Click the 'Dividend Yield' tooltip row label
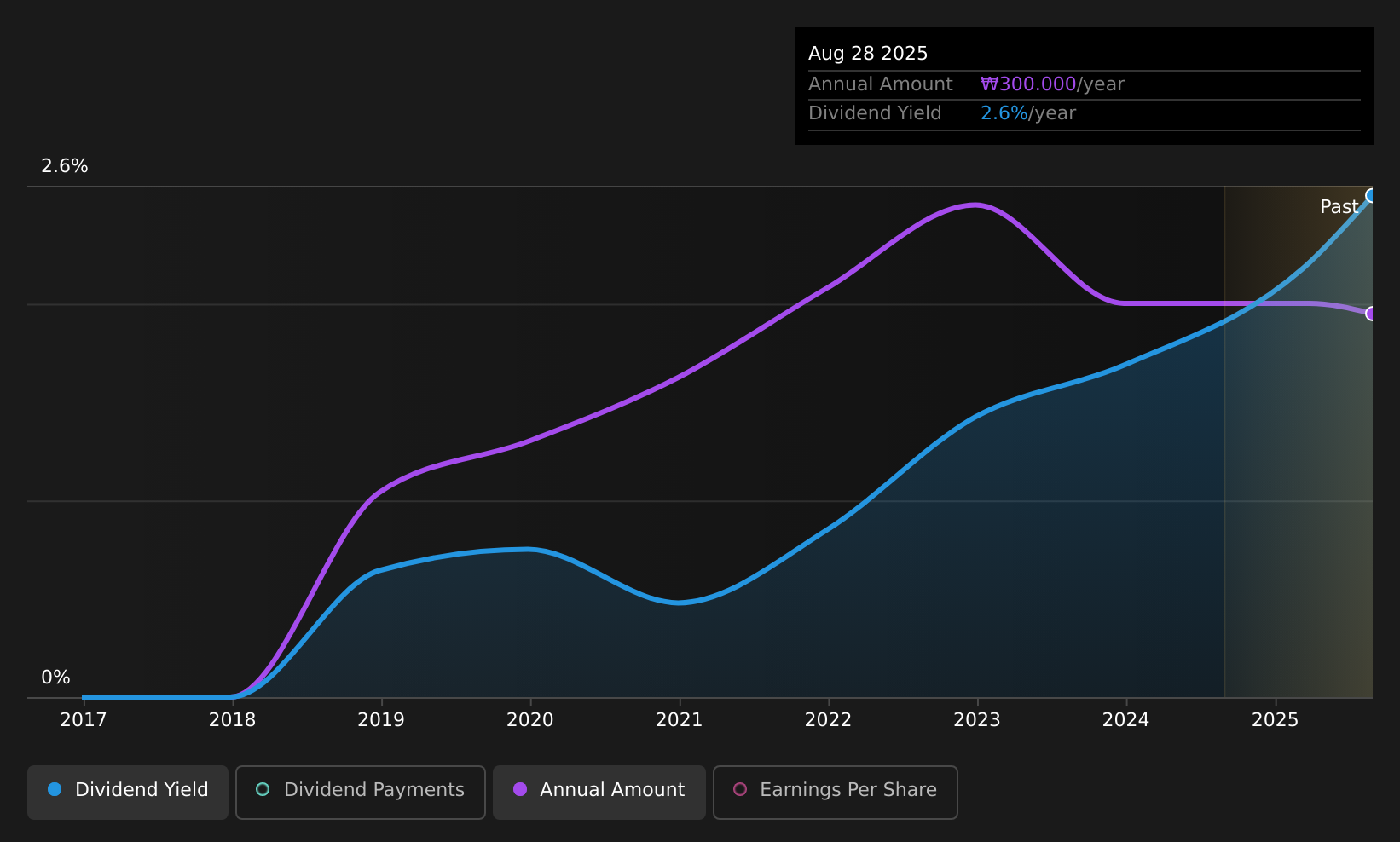This screenshot has width=1400, height=842. point(875,113)
